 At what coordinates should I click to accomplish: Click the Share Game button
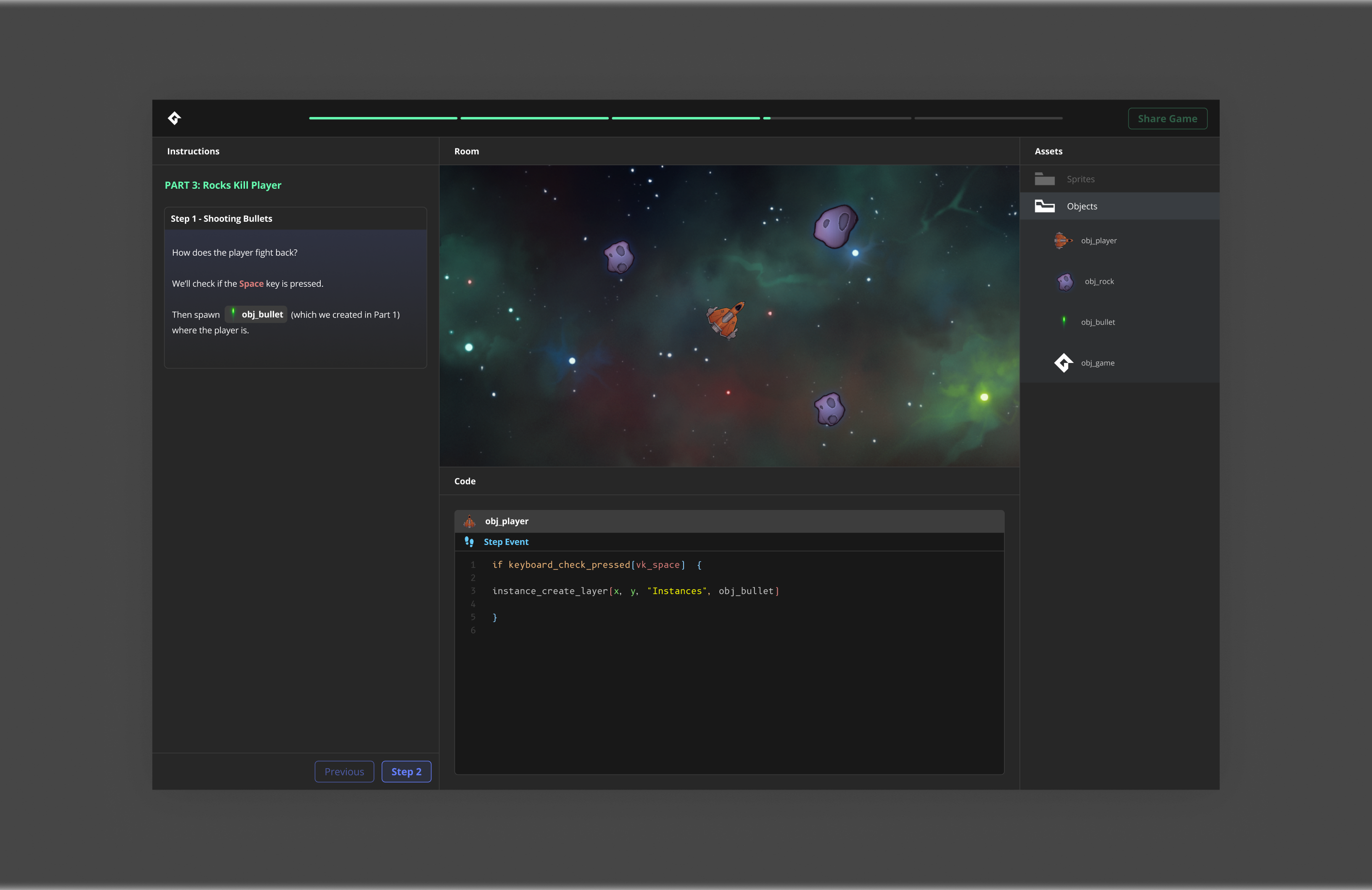1167,119
